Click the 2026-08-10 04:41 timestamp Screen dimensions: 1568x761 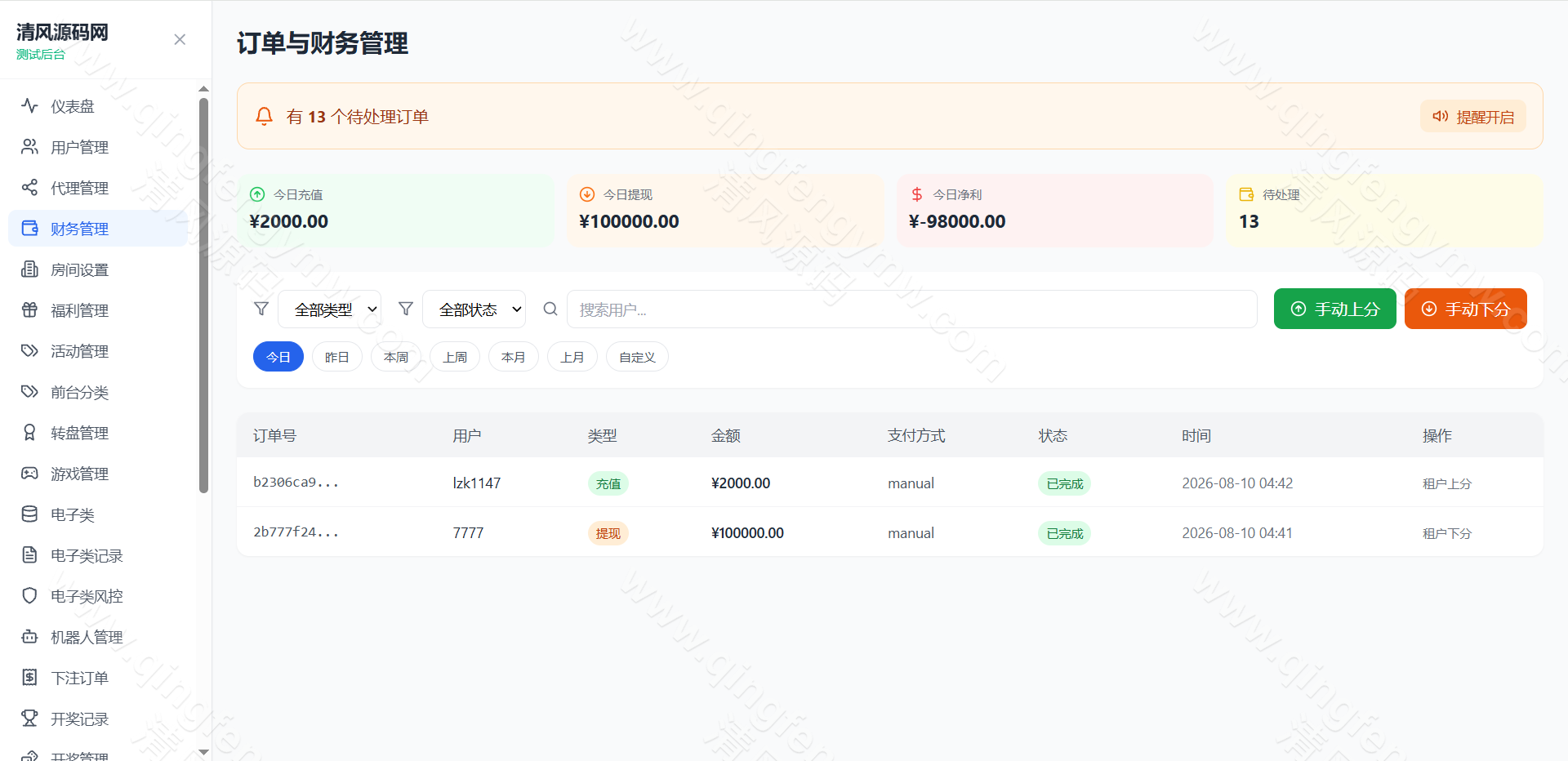[1237, 532]
